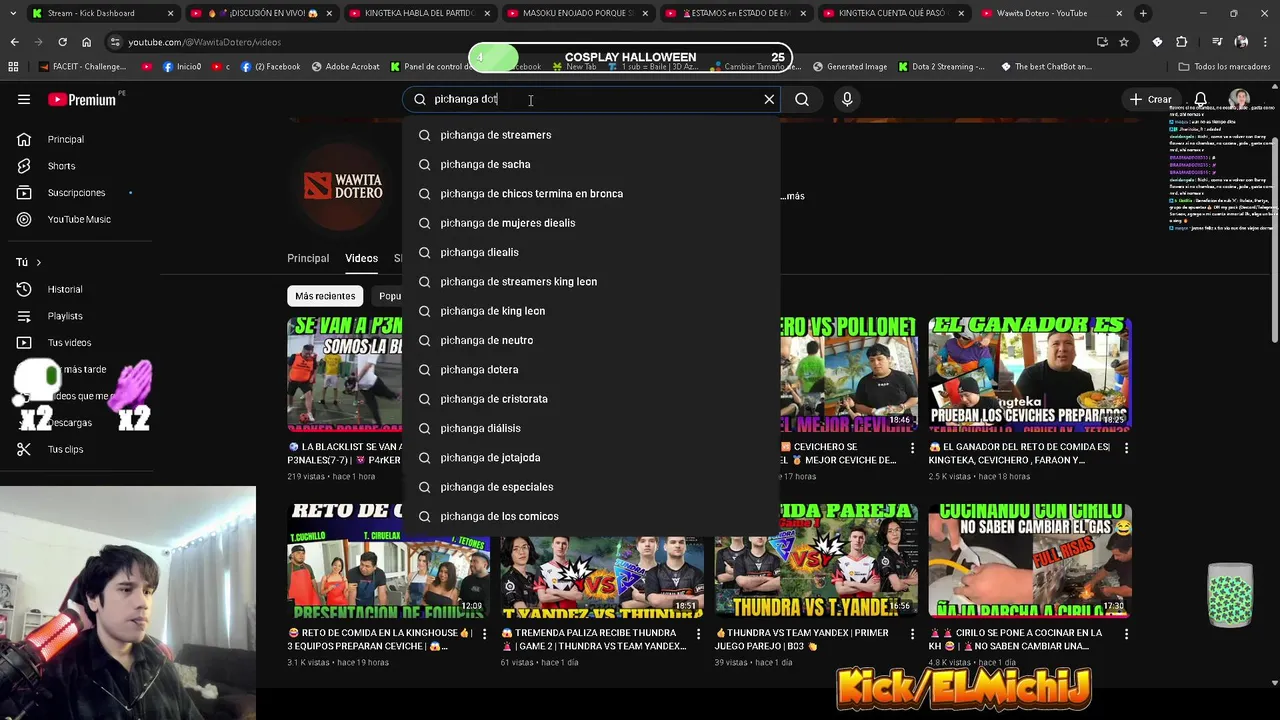Open Tus clips in the sidebar
The image size is (1280, 720).
65,449
